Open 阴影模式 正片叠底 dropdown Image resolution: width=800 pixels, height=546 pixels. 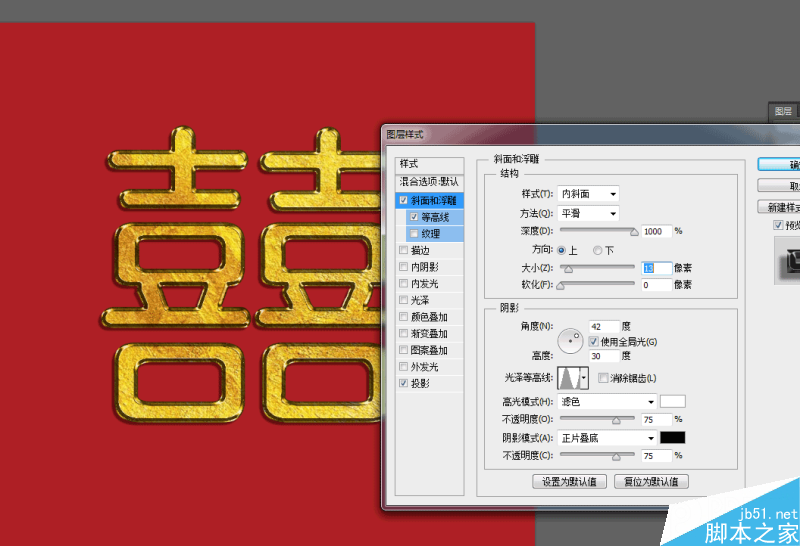(x=607, y=438)
